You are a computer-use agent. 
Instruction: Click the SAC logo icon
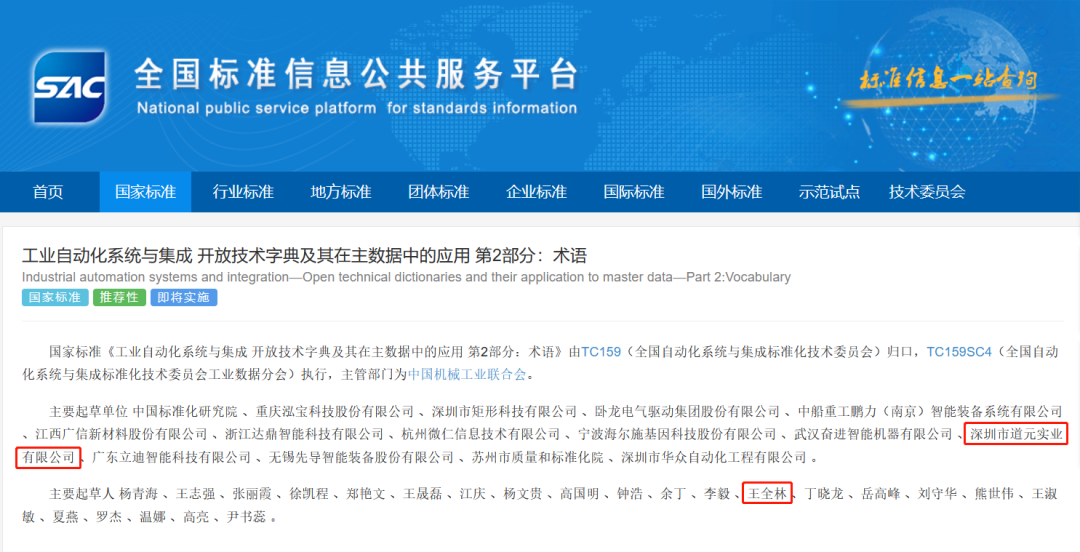coord(70,87)
